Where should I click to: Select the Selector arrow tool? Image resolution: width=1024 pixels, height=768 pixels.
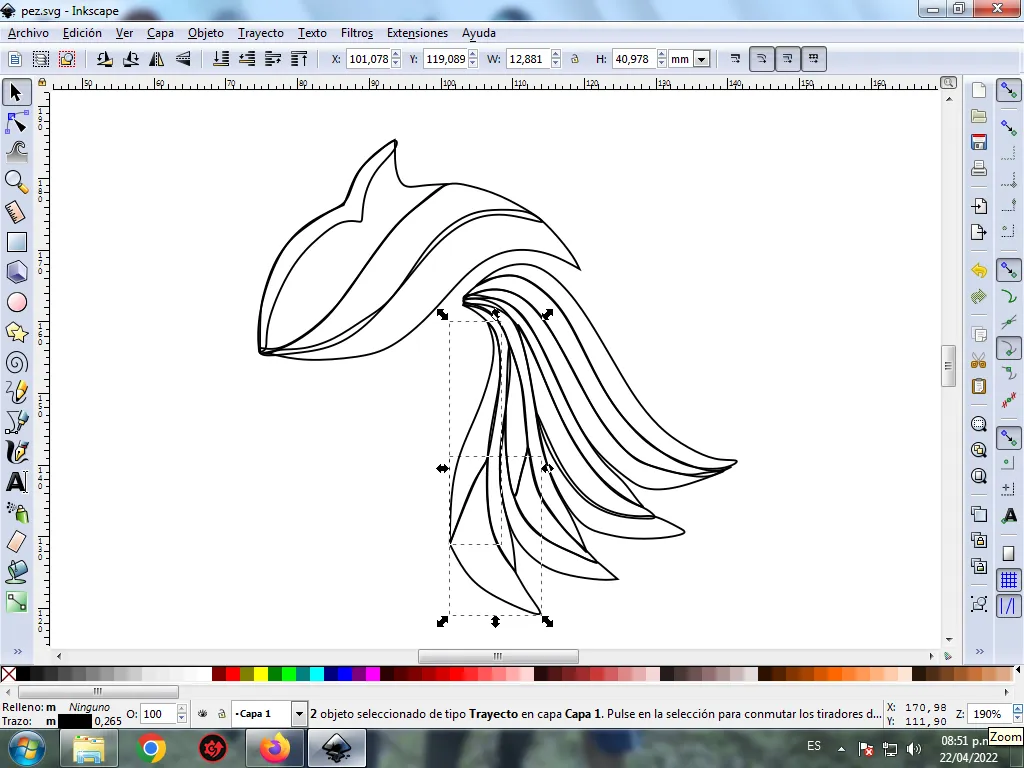click(16, 92)
